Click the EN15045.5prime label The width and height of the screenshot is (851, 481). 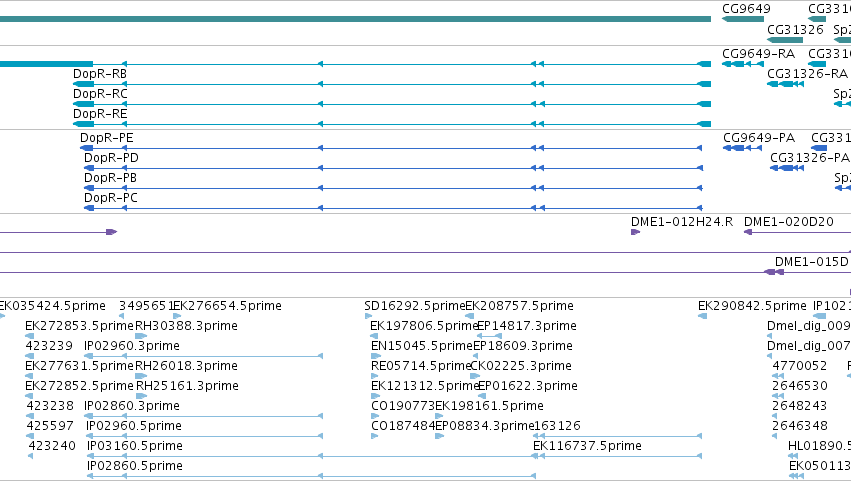[x=422, y=346]
